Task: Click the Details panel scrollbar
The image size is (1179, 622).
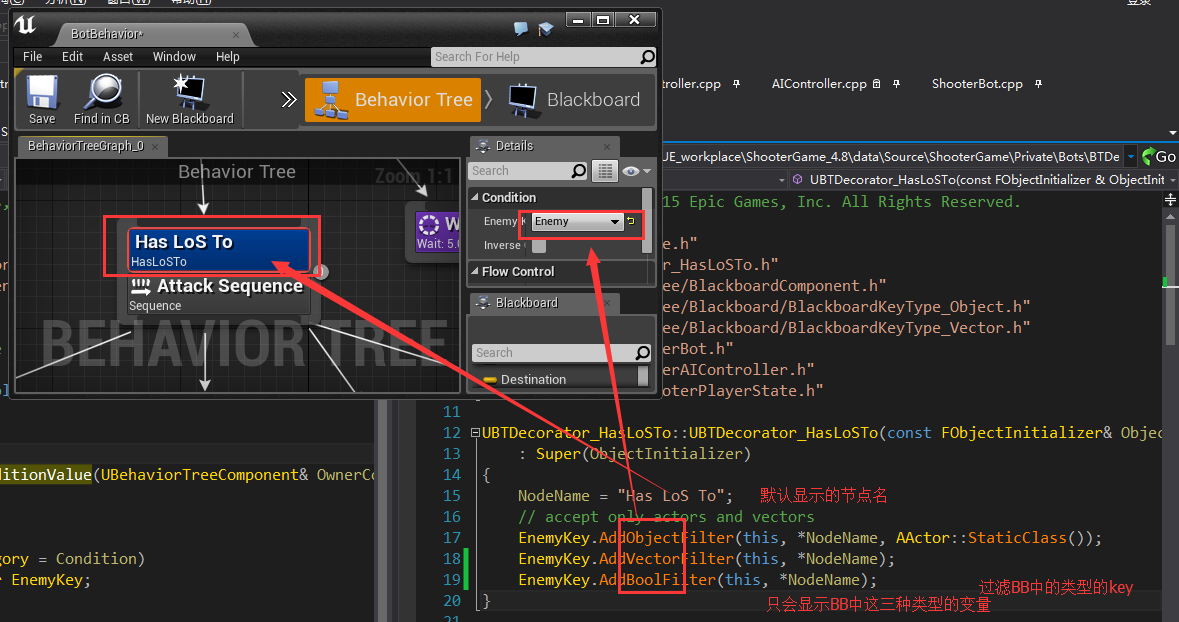Action: pos(647,220)
